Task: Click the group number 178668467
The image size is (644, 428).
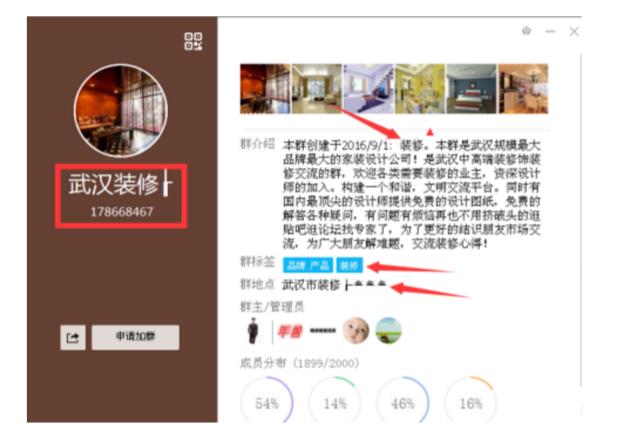Action: pos(122,212)
